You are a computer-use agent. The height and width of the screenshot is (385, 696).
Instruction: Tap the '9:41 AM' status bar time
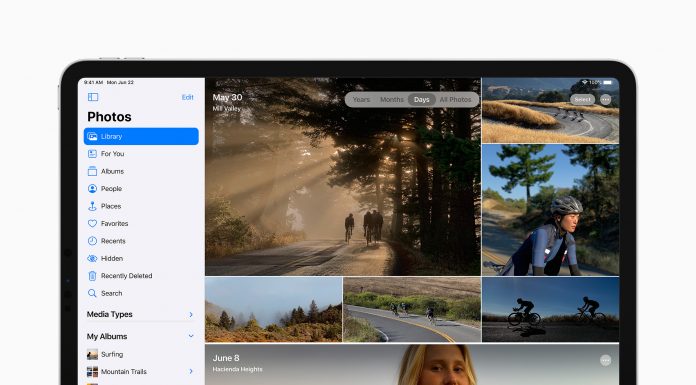point(93,82)
